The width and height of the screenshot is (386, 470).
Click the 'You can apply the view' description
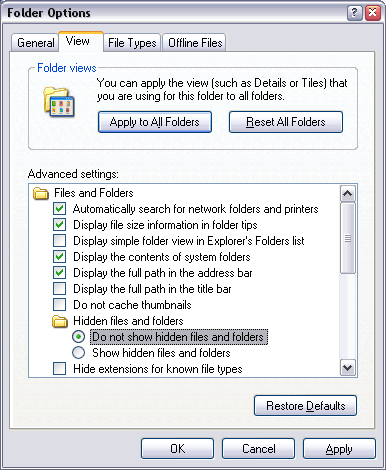[222, 89]
